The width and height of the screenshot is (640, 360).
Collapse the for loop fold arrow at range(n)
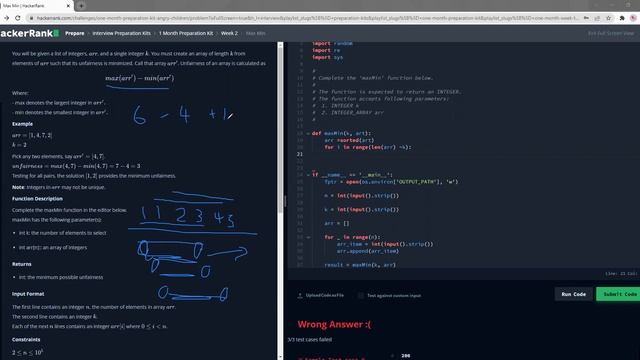pos(308,237)
